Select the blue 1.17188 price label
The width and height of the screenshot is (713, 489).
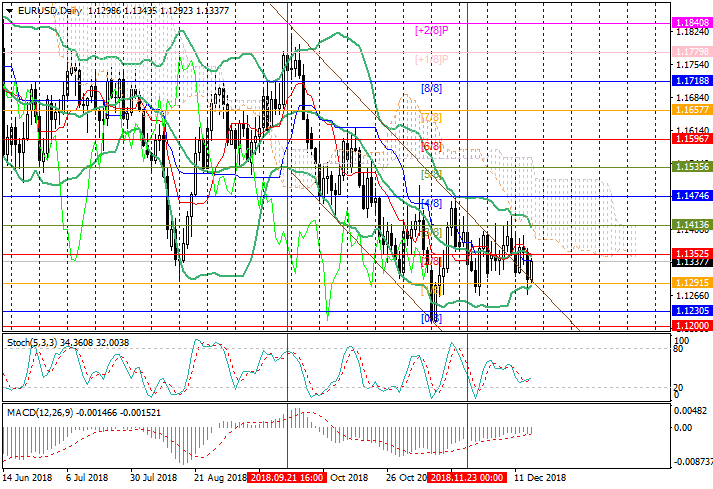pyautogui.click(x=691, y=78)
